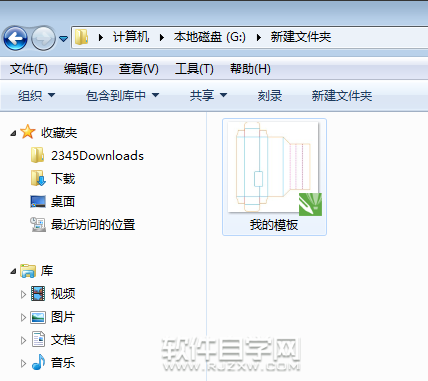This screenshot has height=381, width=428.
Task: Open the 编辑(E) menu
Action: coord(83,69)
